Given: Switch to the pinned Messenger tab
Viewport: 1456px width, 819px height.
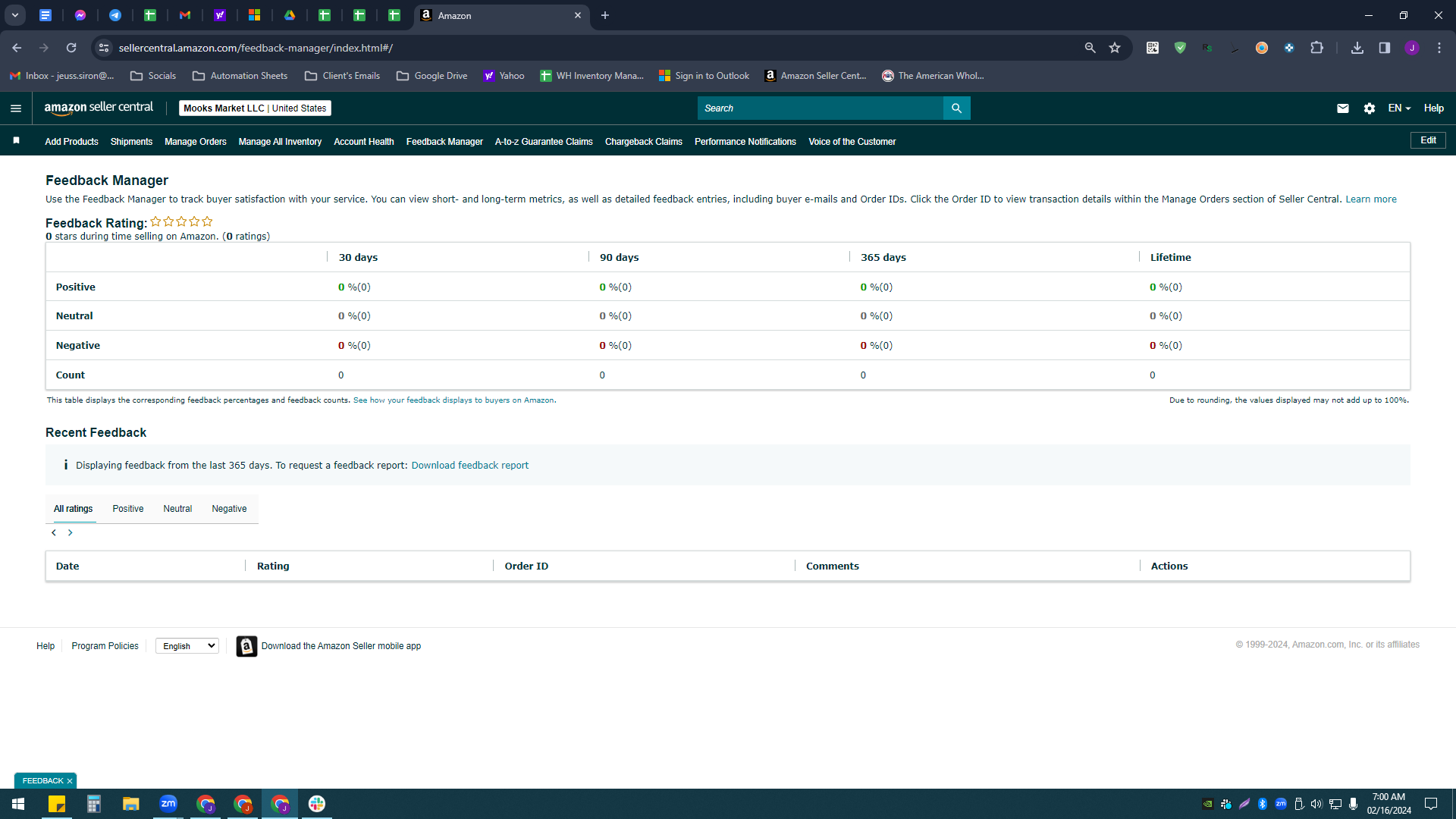Looking at the screenshot, I should tap(80, 15).
